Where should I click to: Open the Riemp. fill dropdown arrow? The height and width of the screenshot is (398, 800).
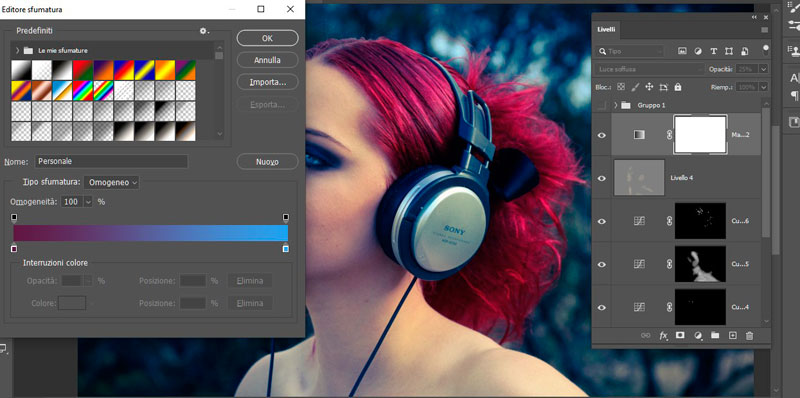point(763,87)
